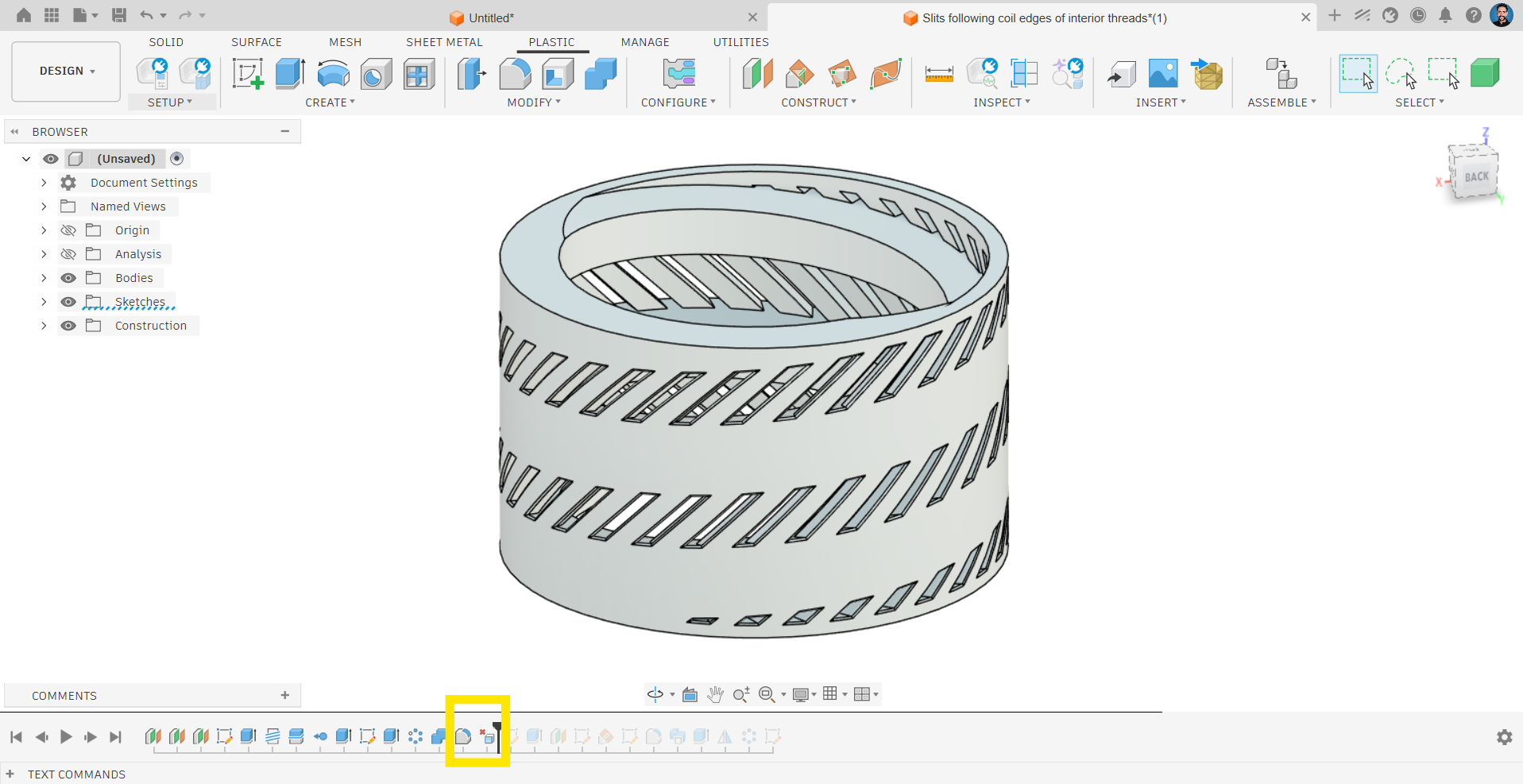Hide the Sketches folder

coord(68,302)
